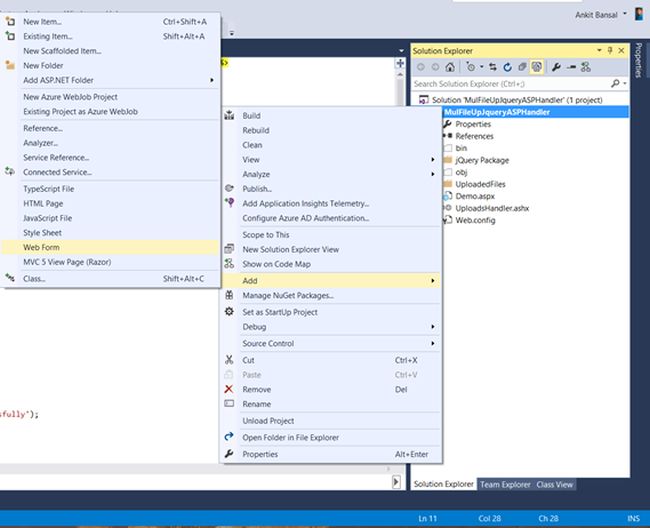Expand the highlighted Add submenu arrow
650x528 pixels.
coord(433,281)
